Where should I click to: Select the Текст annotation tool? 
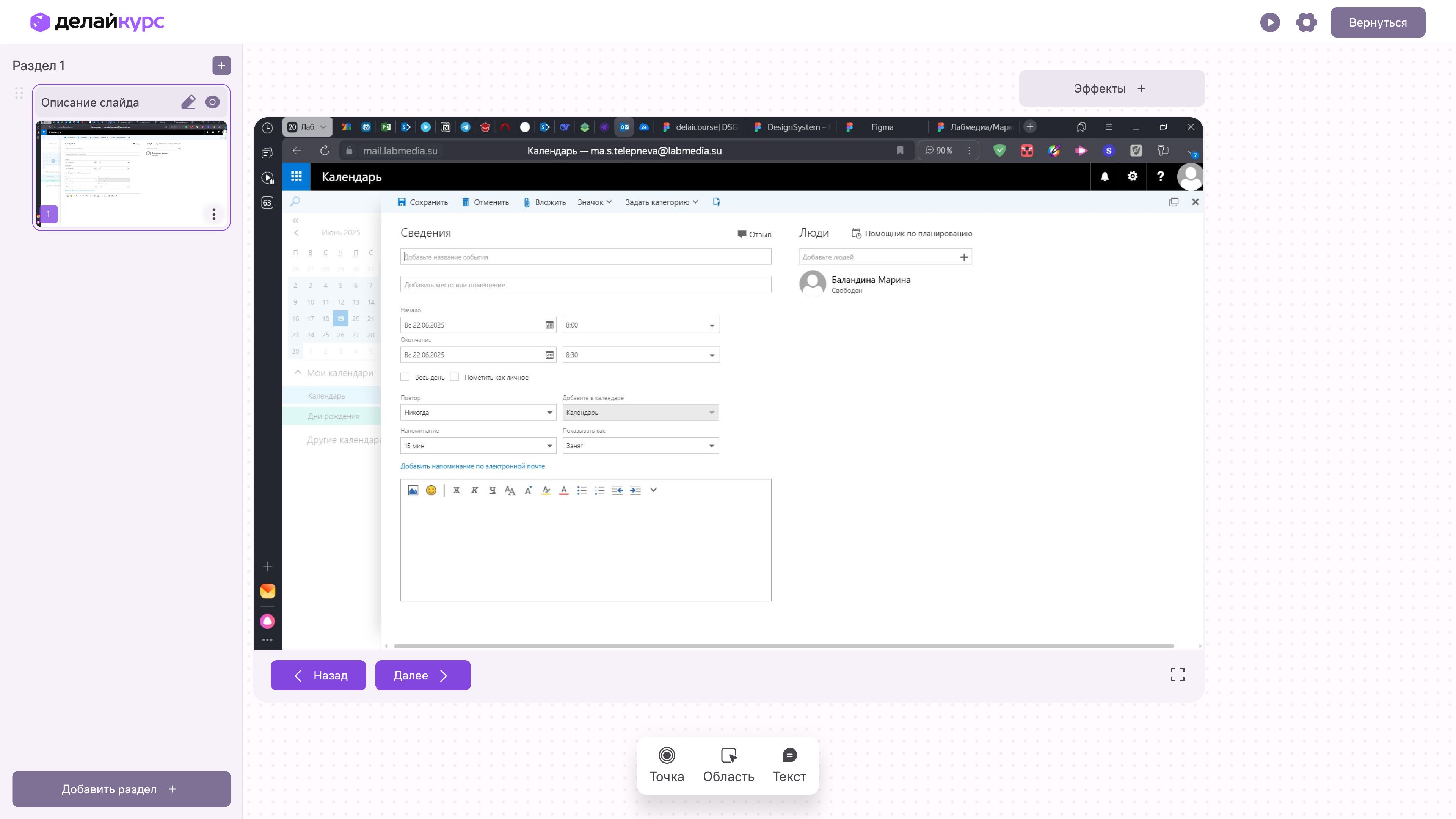coord(789,765)
